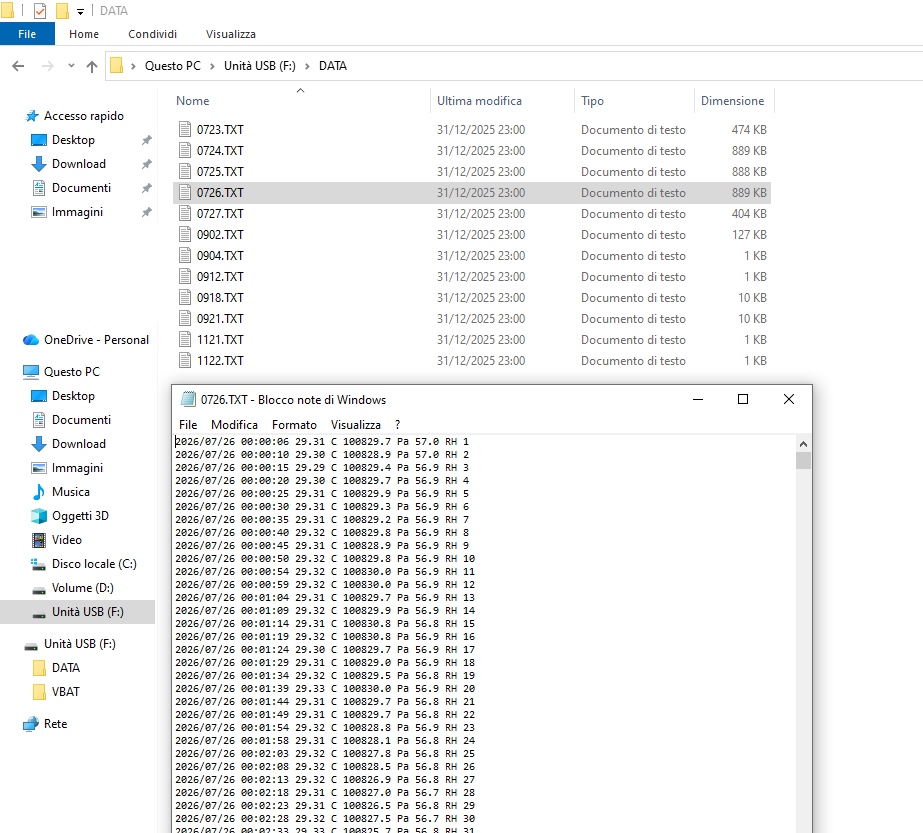Open the VBAT folder in navigation tree
This screenshot has width=923, height=833.
click(65, 692)
